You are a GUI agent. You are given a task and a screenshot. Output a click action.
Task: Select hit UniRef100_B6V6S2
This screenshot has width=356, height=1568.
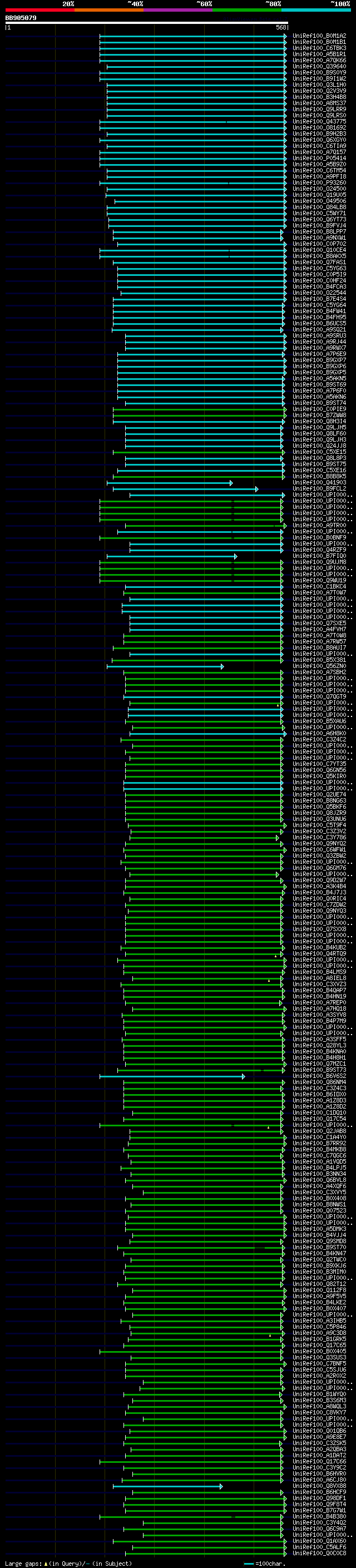pyautogui.click(x=319, y=1076)
